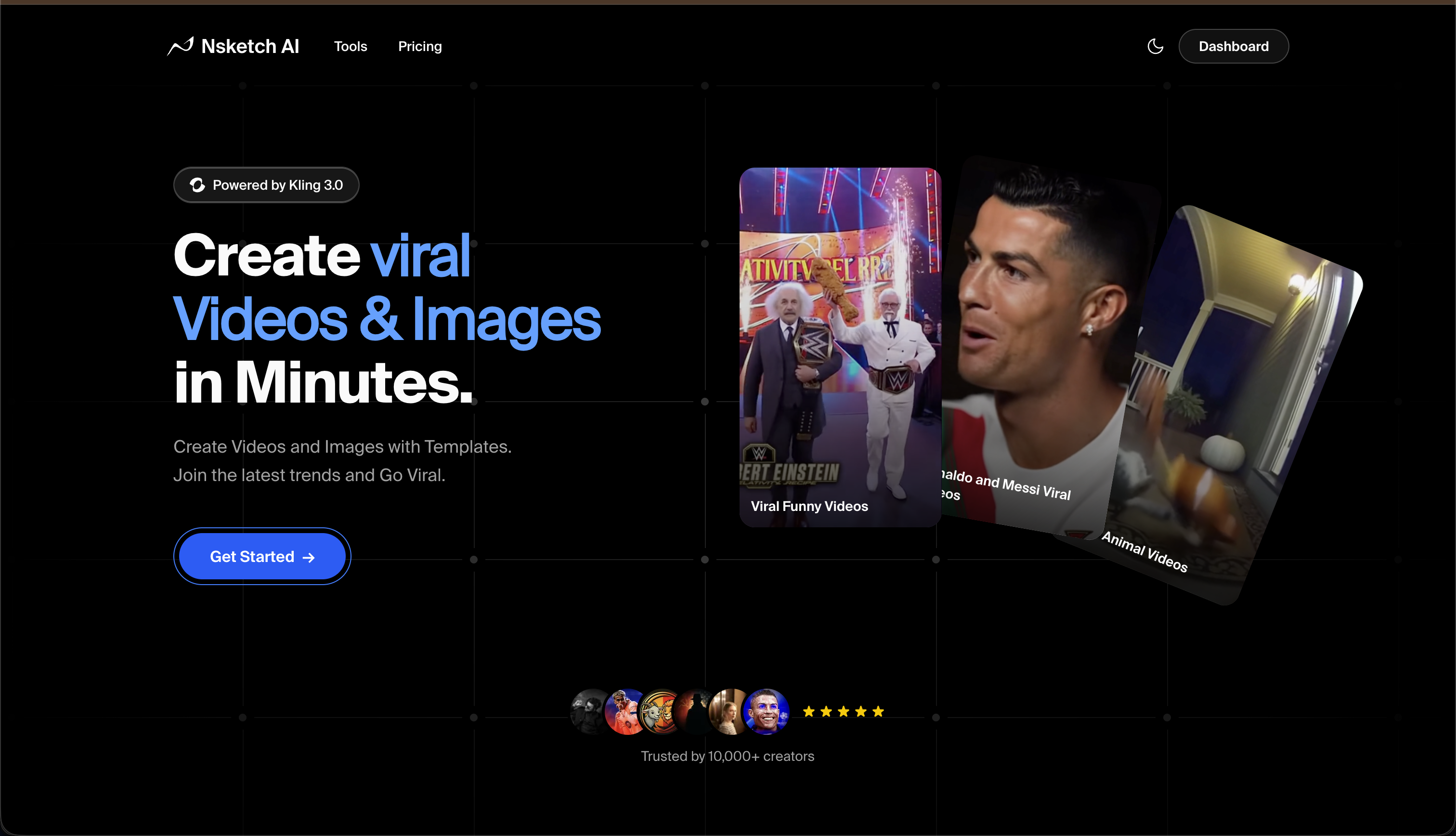
Task: Click the five-star rating
Action: pos(843,711)
